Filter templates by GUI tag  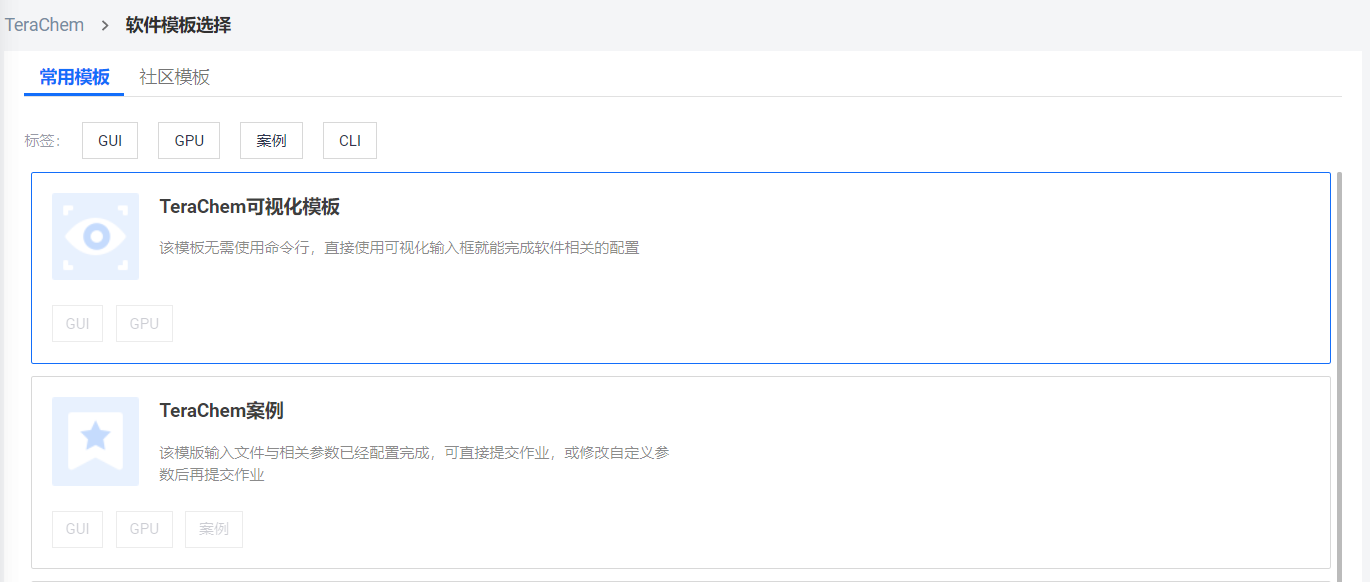click(x=110, y=141)
